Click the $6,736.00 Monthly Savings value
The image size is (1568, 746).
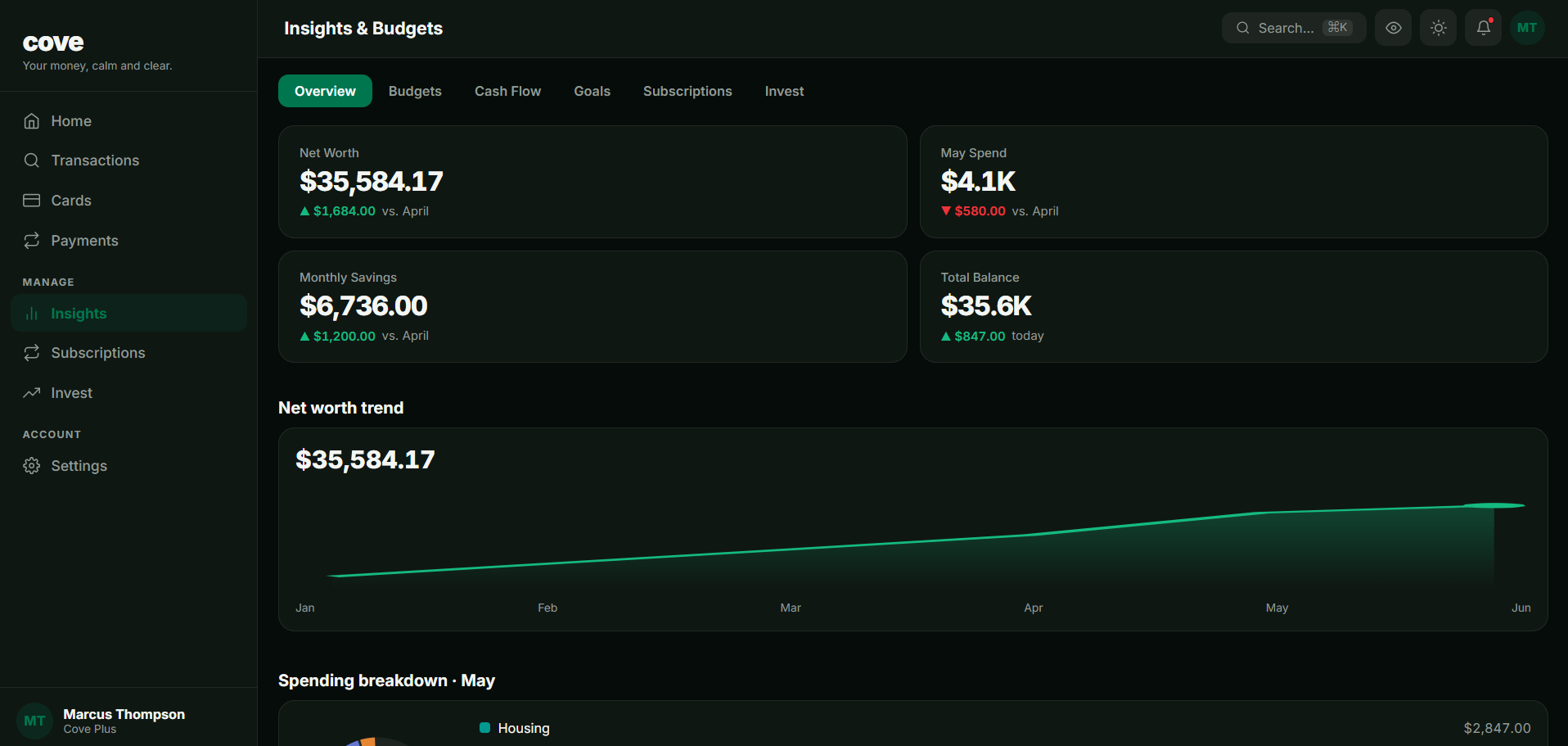tap(363, 305)
